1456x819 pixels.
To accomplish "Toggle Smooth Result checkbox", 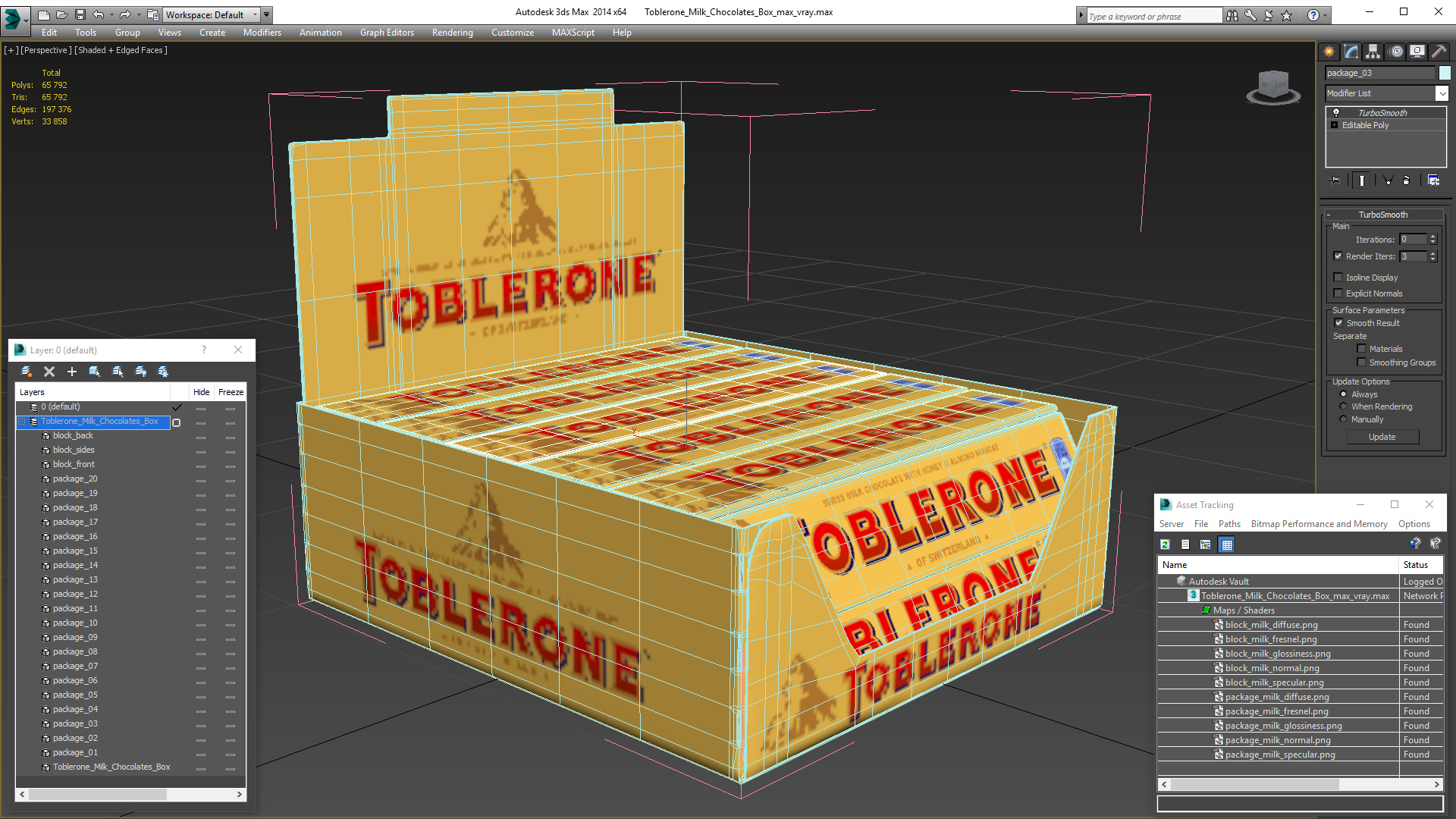I will tap(1339, 323).
